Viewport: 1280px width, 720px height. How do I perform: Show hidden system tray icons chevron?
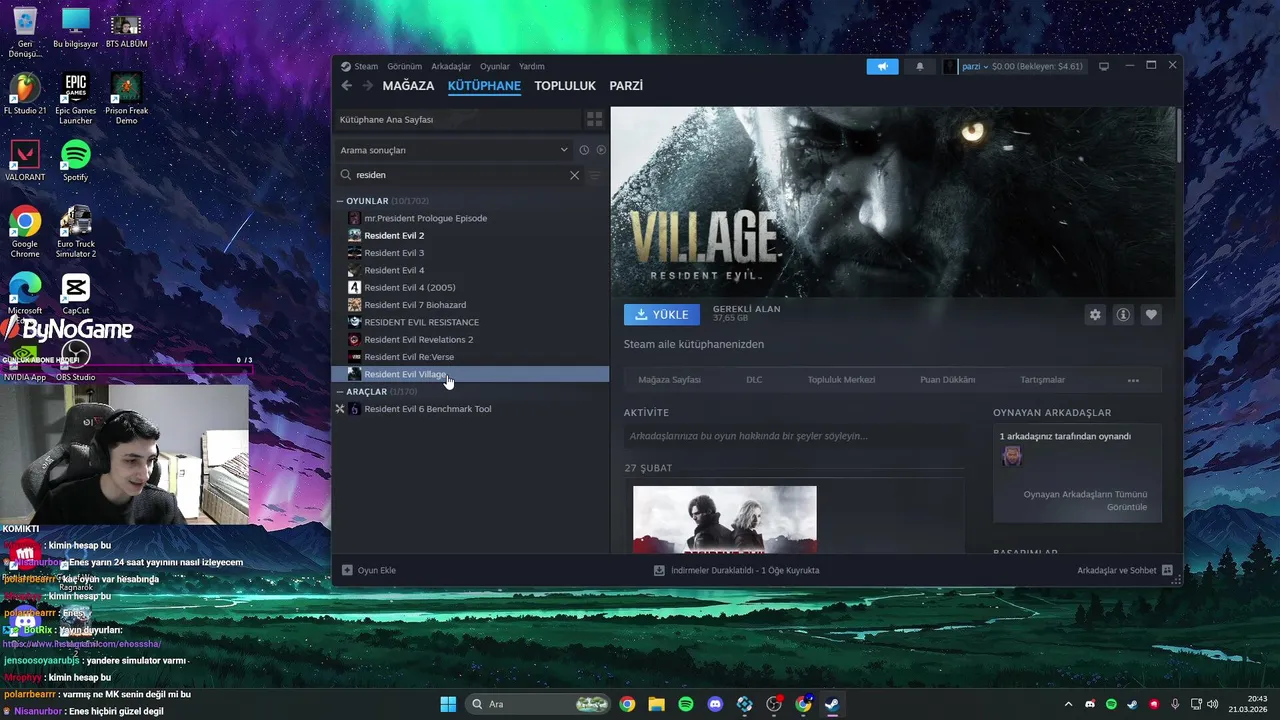point(1068,704)
